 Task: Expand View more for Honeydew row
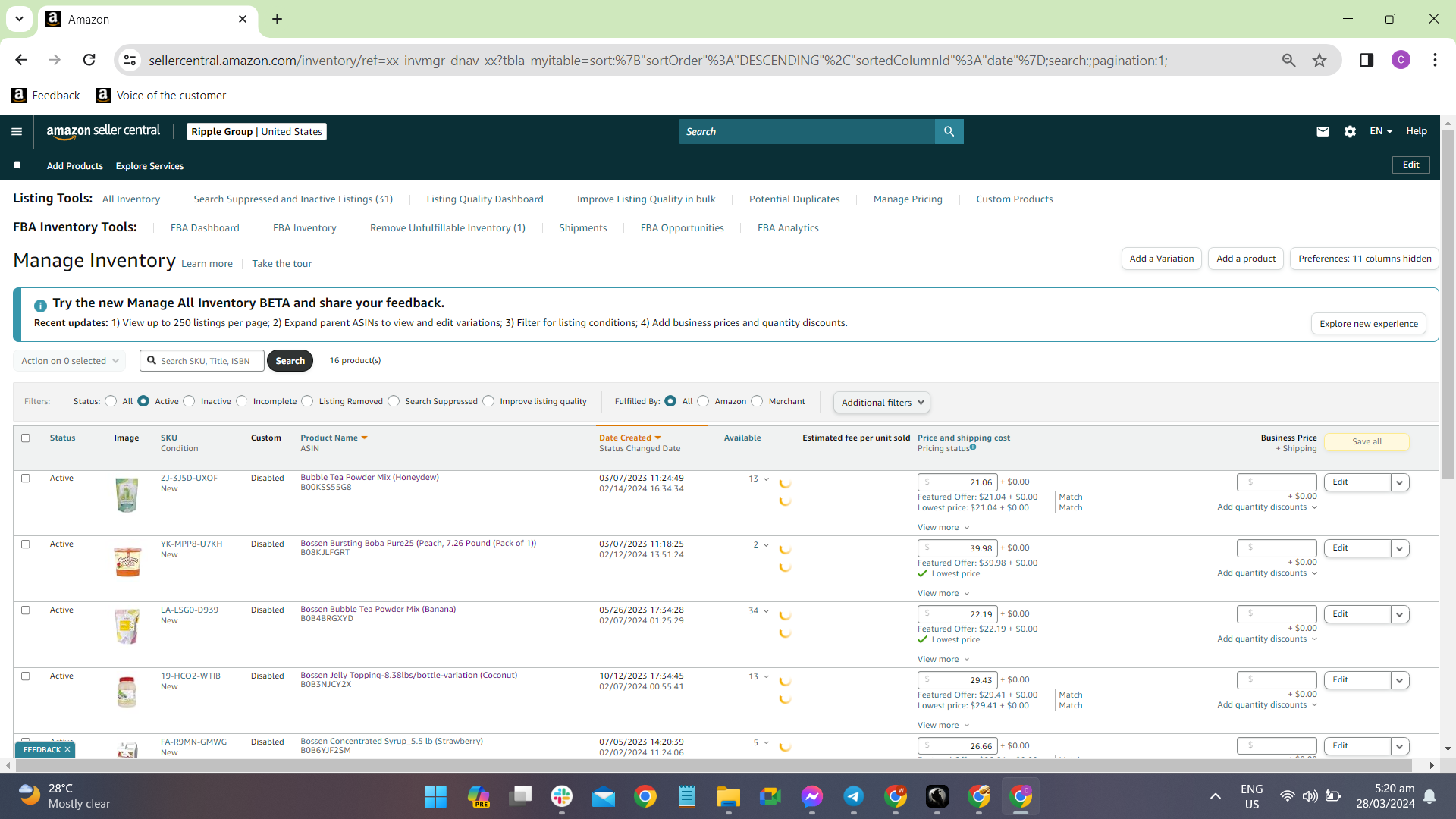click(943, 527)
